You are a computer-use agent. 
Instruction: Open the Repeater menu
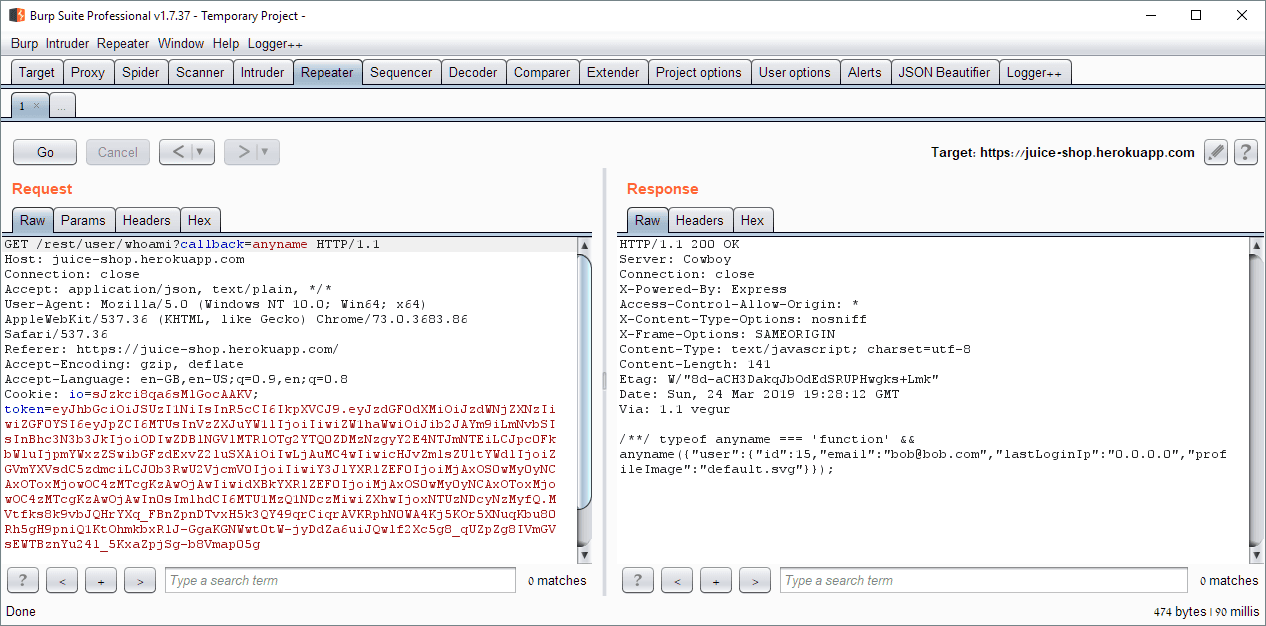coord(123,43)
